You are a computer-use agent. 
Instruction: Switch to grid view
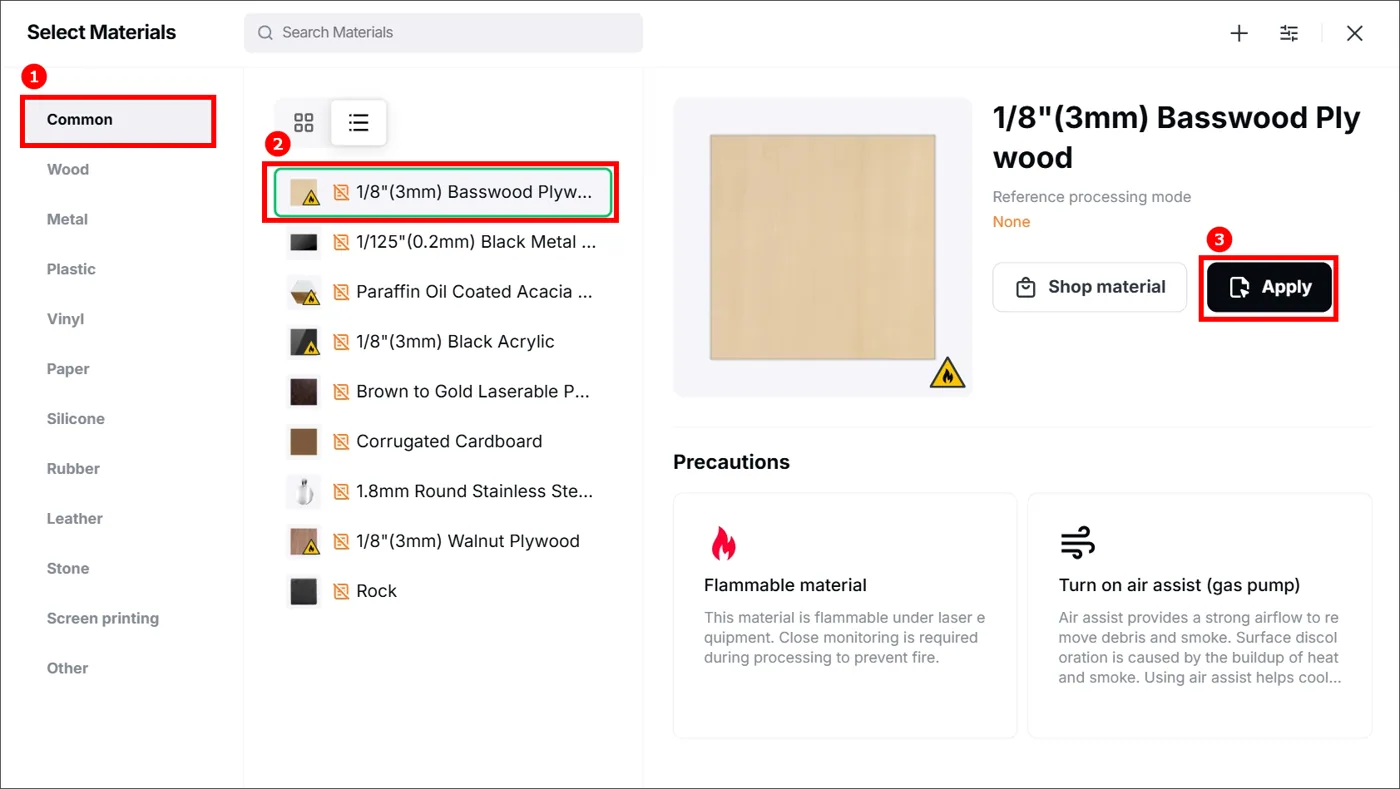click(304, 123)
